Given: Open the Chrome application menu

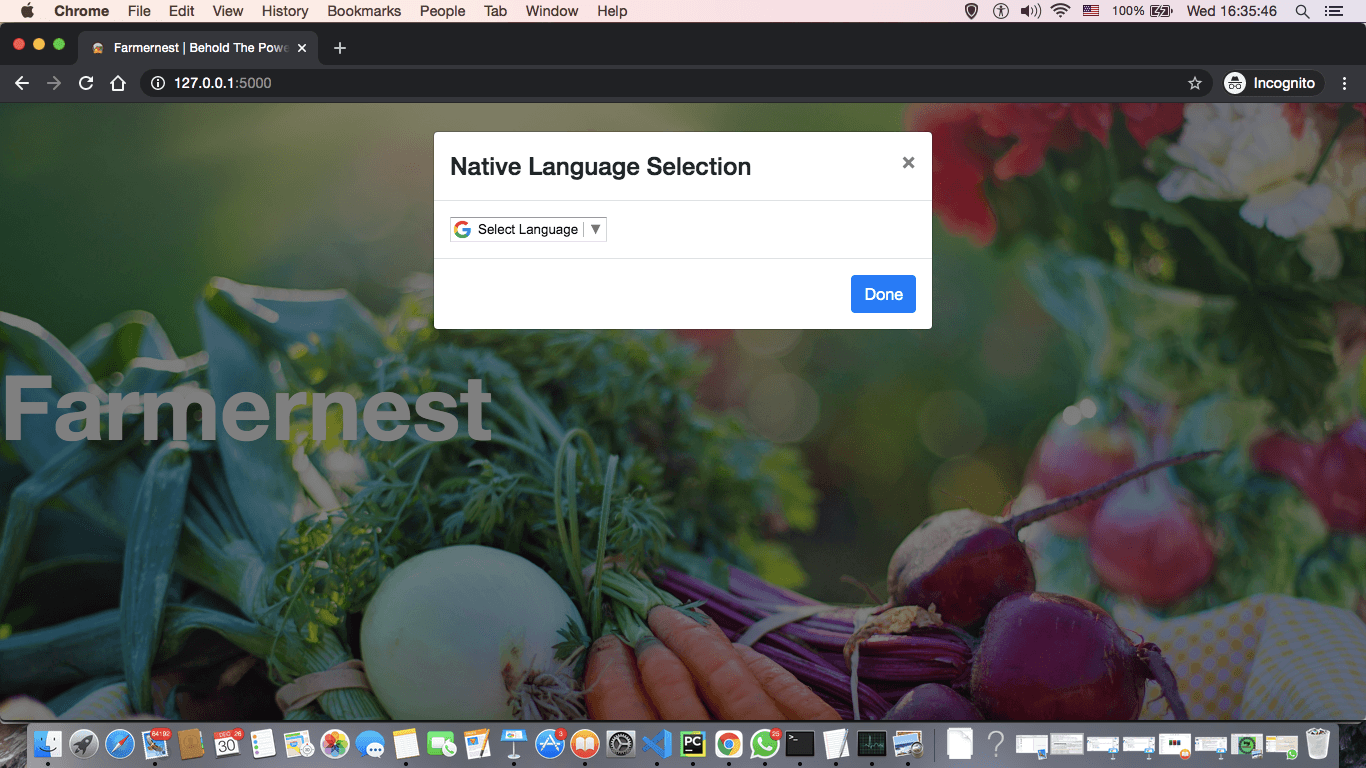Looking at the screenshot, I should tap(82, 11).
